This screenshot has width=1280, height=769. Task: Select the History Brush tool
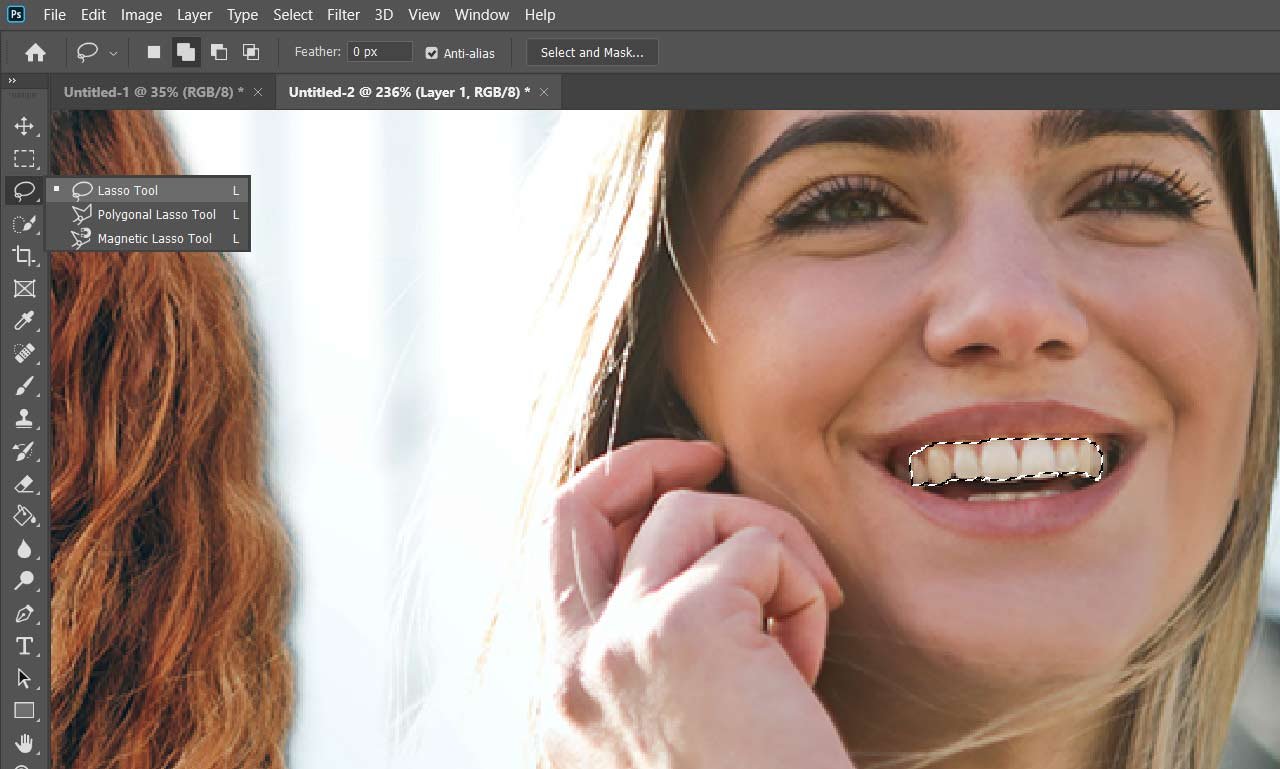[24, 451]
